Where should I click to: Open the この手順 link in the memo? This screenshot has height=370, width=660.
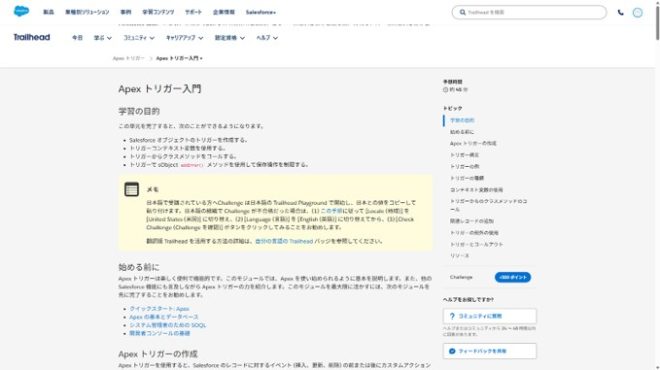tap(332, 211)
